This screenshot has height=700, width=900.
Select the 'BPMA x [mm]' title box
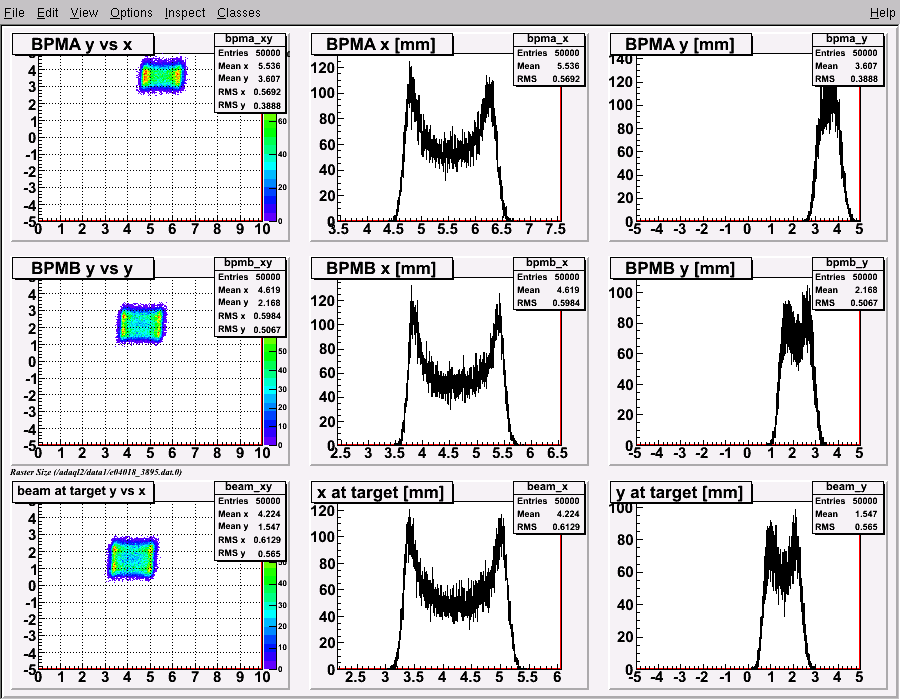tap(382, 44)
